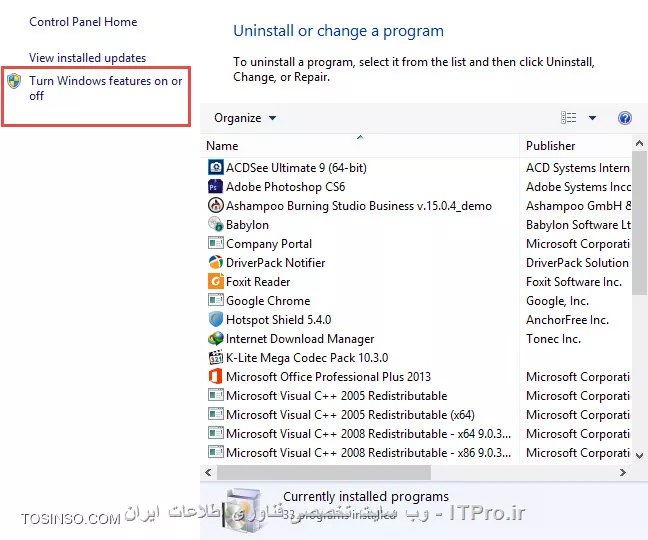Click publisher Foxit Software Inc. cell
This screenshot has height=540, width=648.
pos(574,282)
